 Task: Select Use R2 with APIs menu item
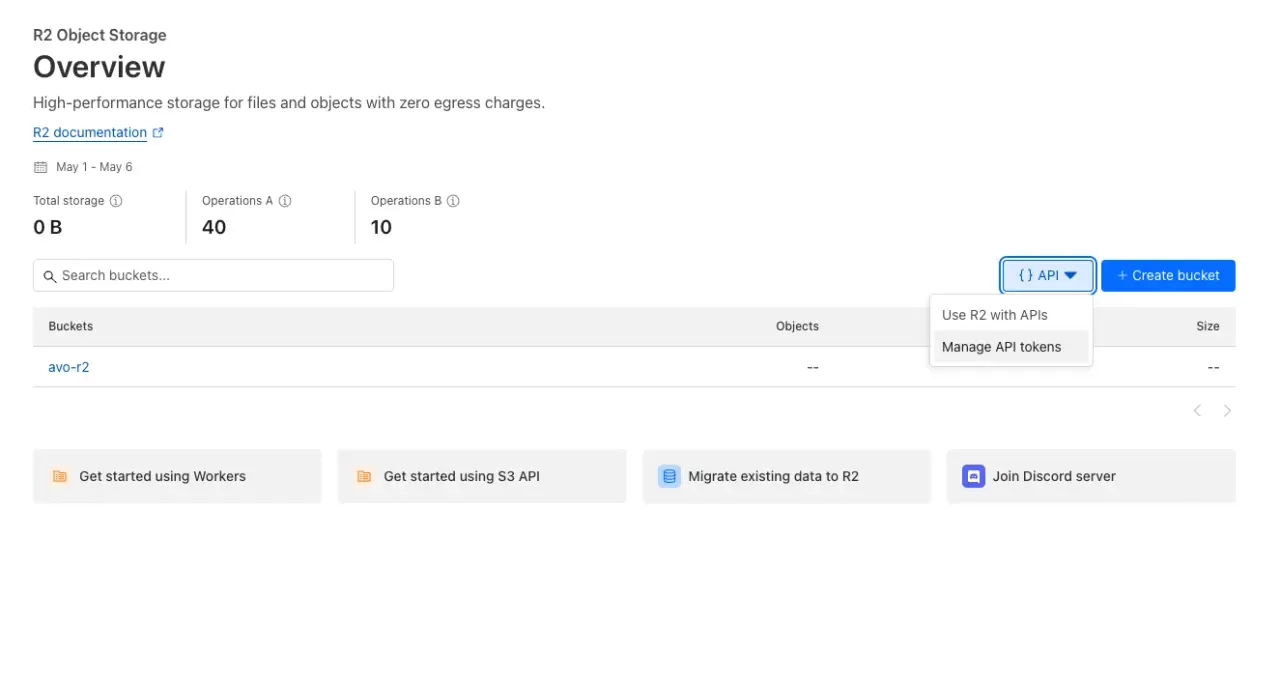[x=995, y=315]
